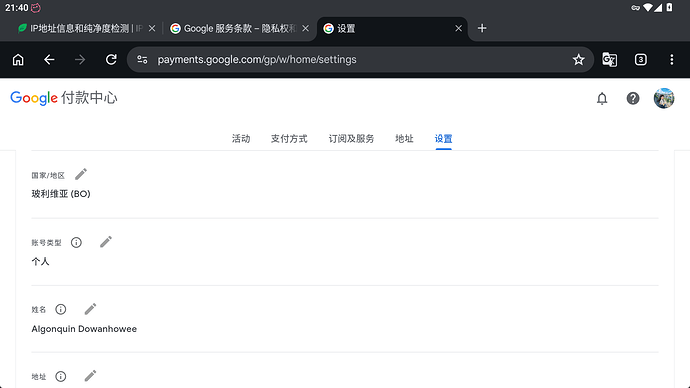This screenshot has height=388, width=690.
Task: Click the Google 付款中心 logo
Action: [x=64, y=98]
